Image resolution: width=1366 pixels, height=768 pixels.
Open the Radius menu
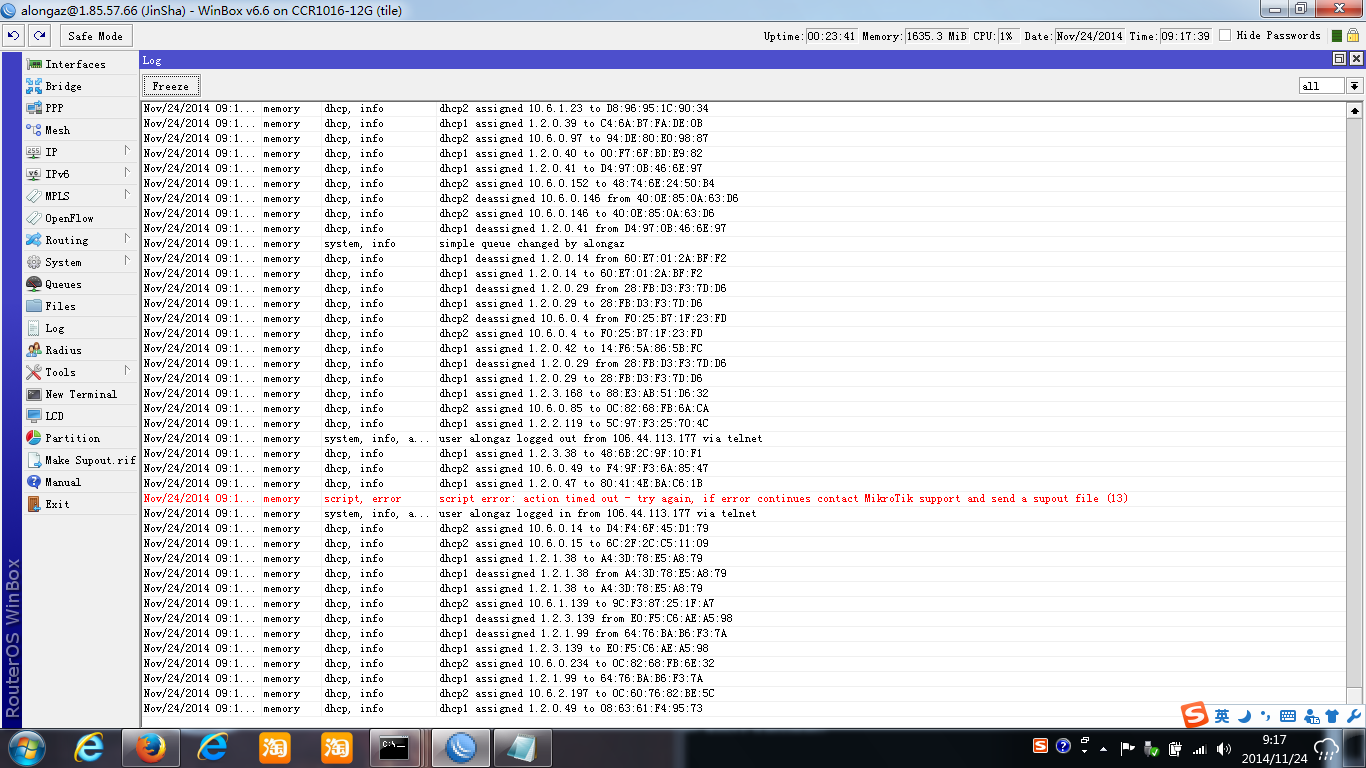pos(80,350)
